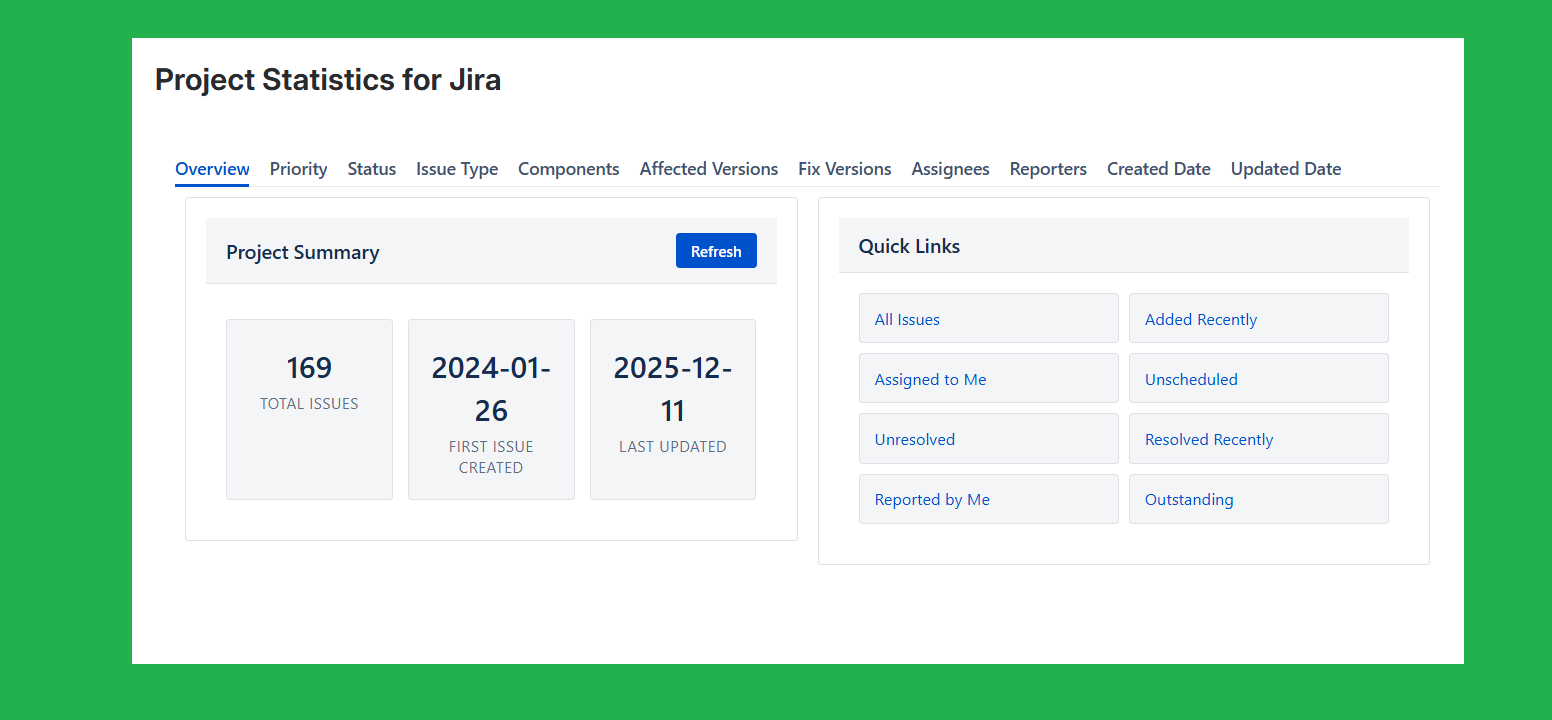Screen dimensions: 1552x720
Task: Follow the Added Recently link
Action: point(1259,319)
